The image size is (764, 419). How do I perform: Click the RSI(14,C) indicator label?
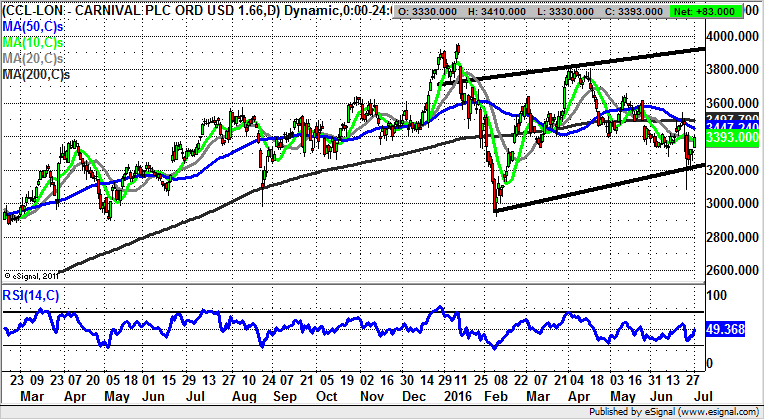(32, 299)
